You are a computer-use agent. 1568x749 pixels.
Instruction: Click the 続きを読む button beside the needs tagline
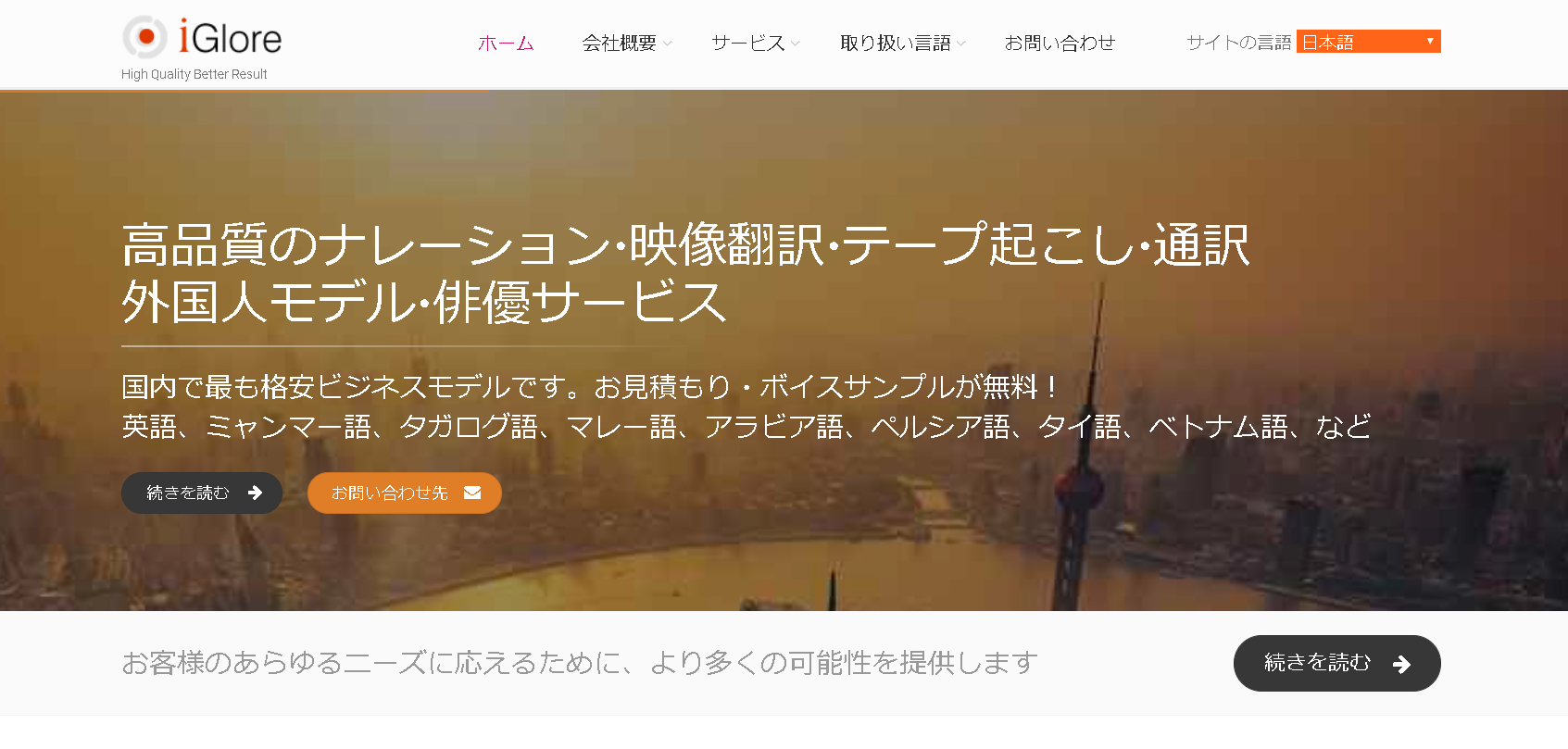click(x=1336, y=663)
